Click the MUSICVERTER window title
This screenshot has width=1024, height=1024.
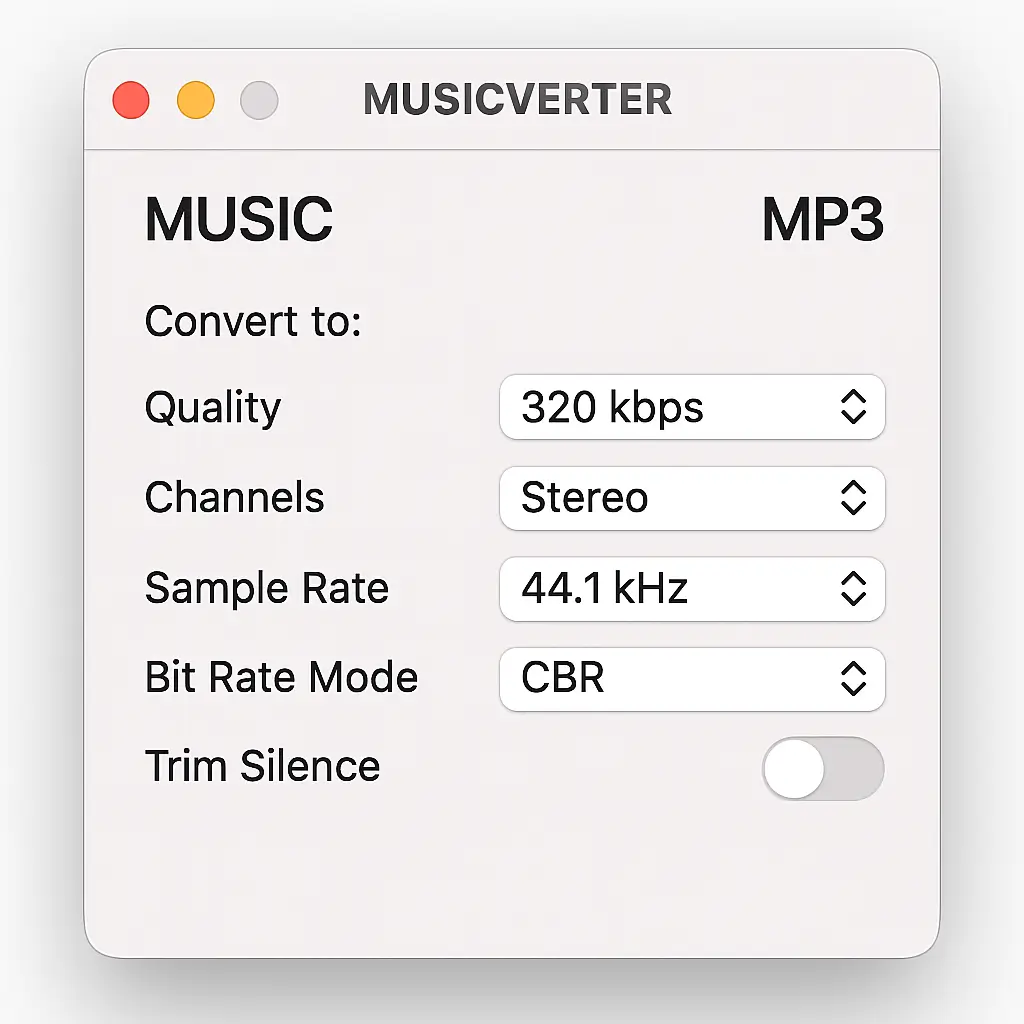click(x=517, y=99)
